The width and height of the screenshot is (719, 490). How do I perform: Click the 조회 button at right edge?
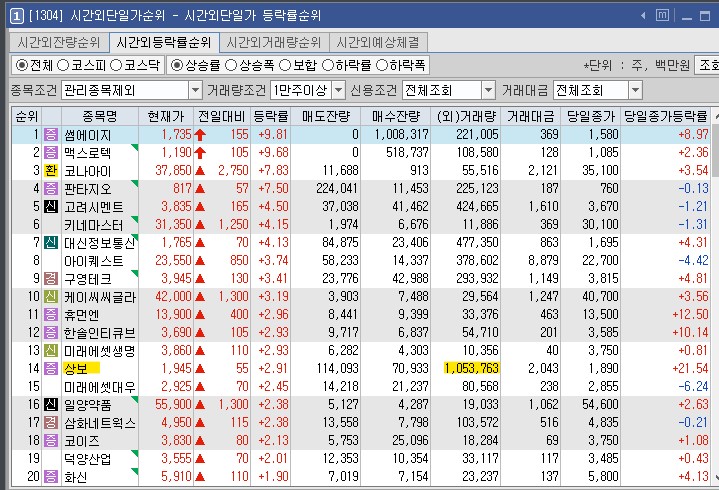(707, 66)
